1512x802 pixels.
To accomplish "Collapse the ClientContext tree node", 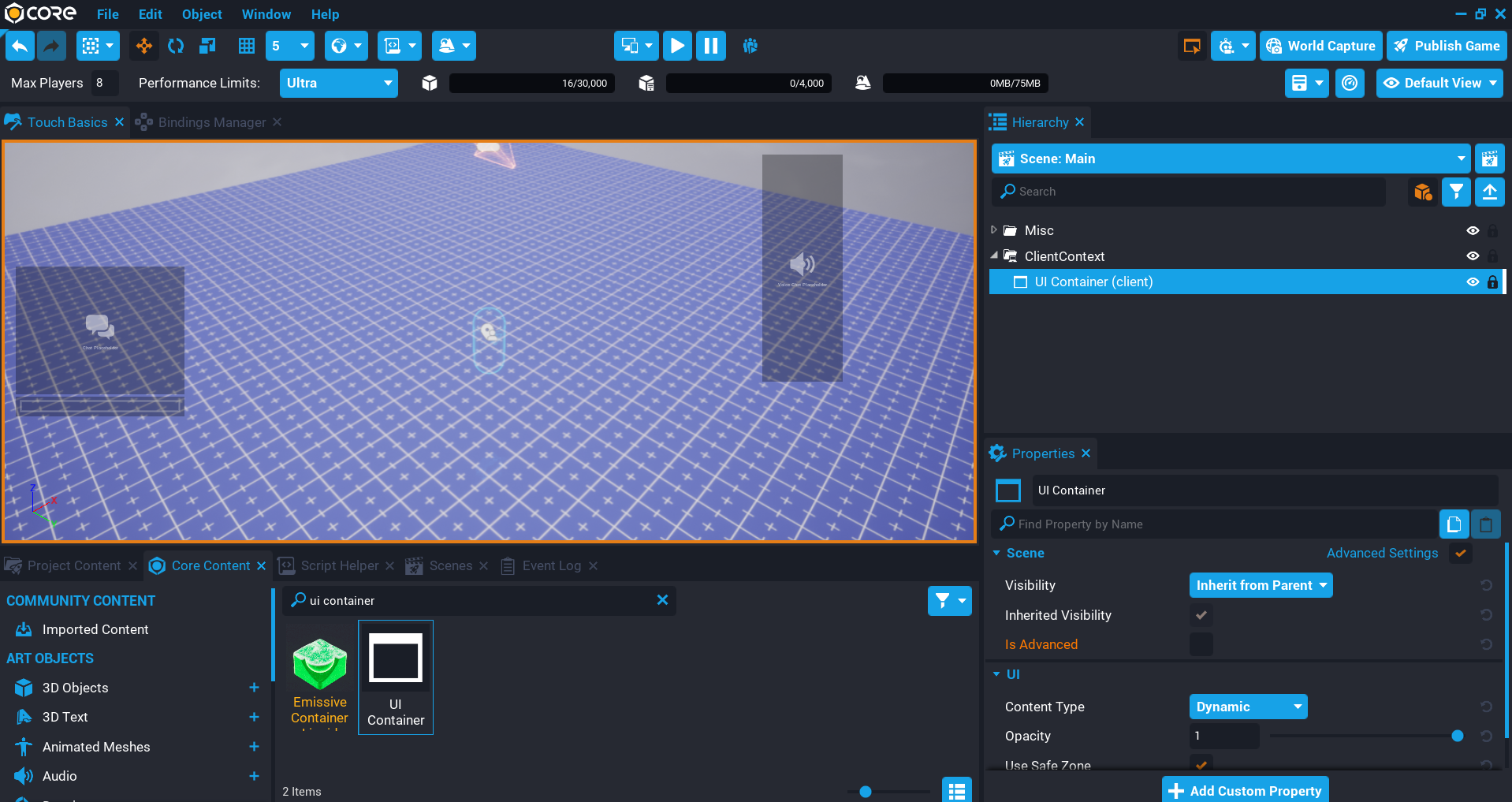I will coord(995,256).
